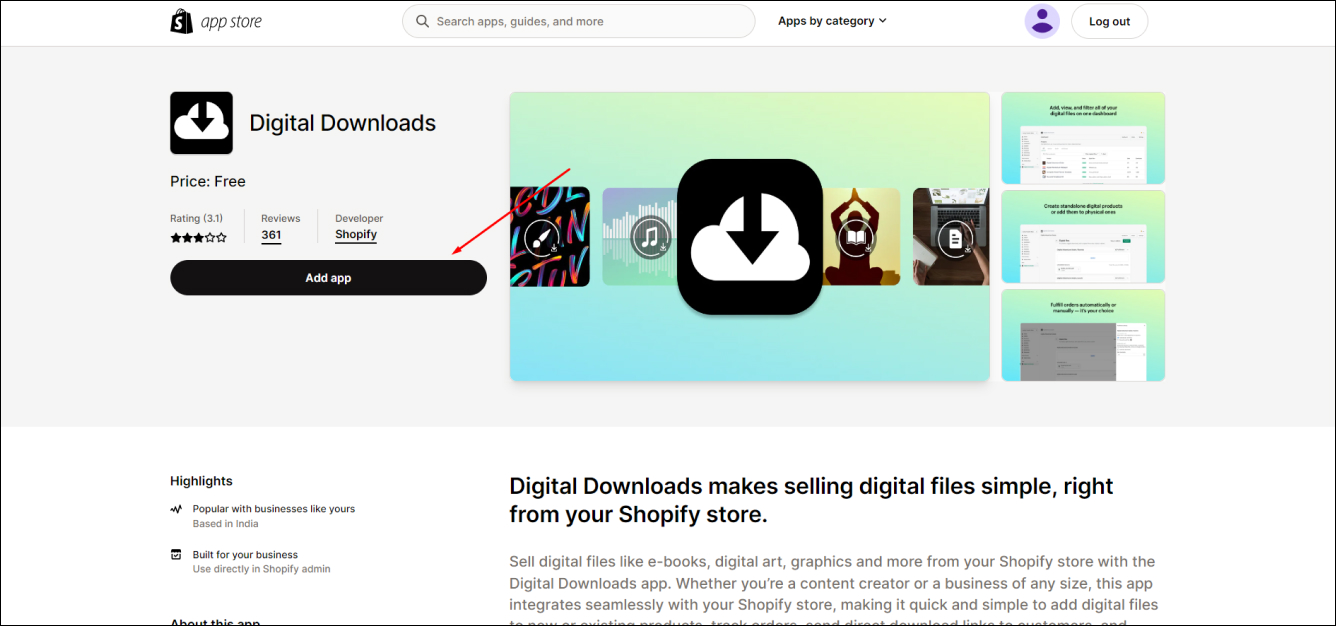Open the Shopify app store logo

216,21
